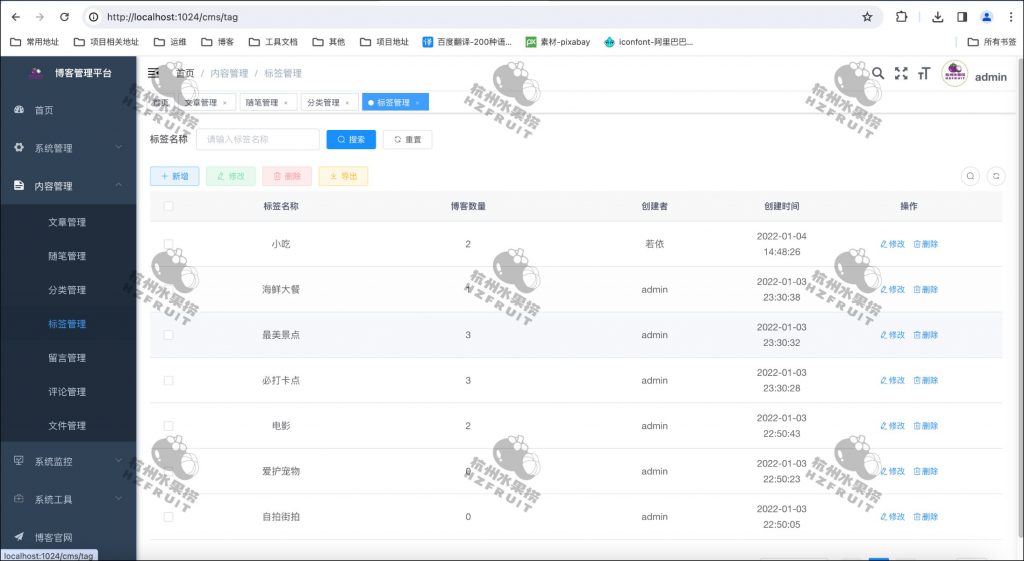
Task: Check the 自拍街拍 row checkbox
Action: [168, 517]
